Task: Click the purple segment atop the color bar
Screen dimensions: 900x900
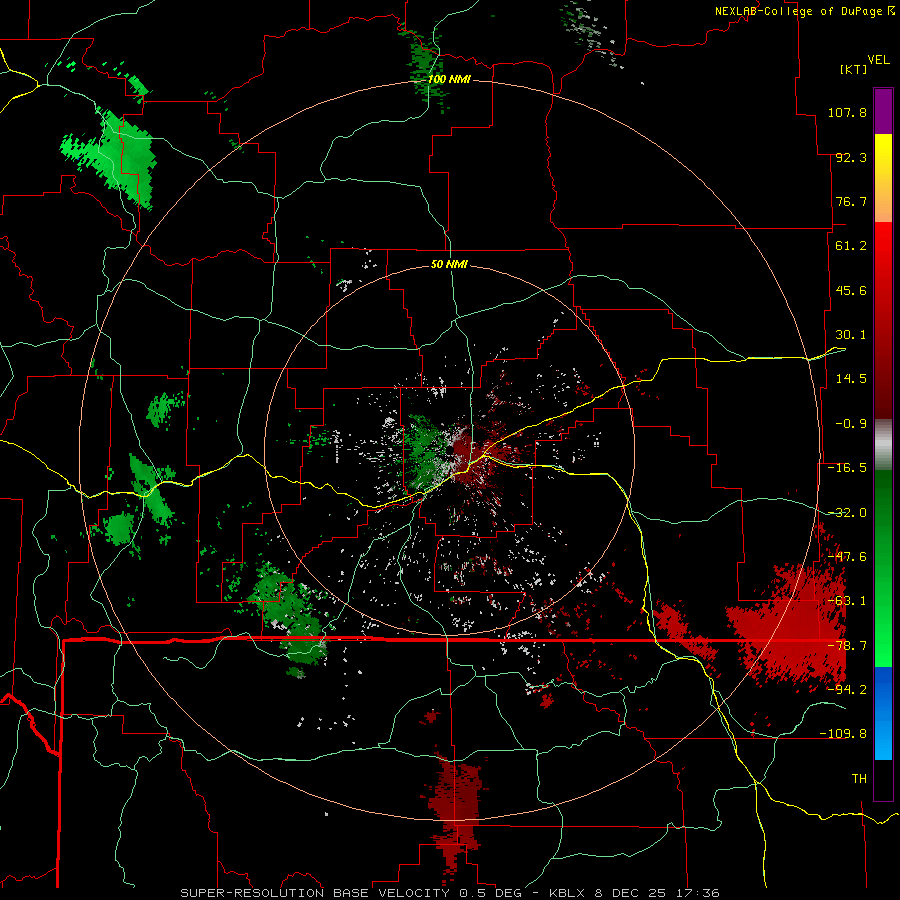Action: tap(883, 111)
